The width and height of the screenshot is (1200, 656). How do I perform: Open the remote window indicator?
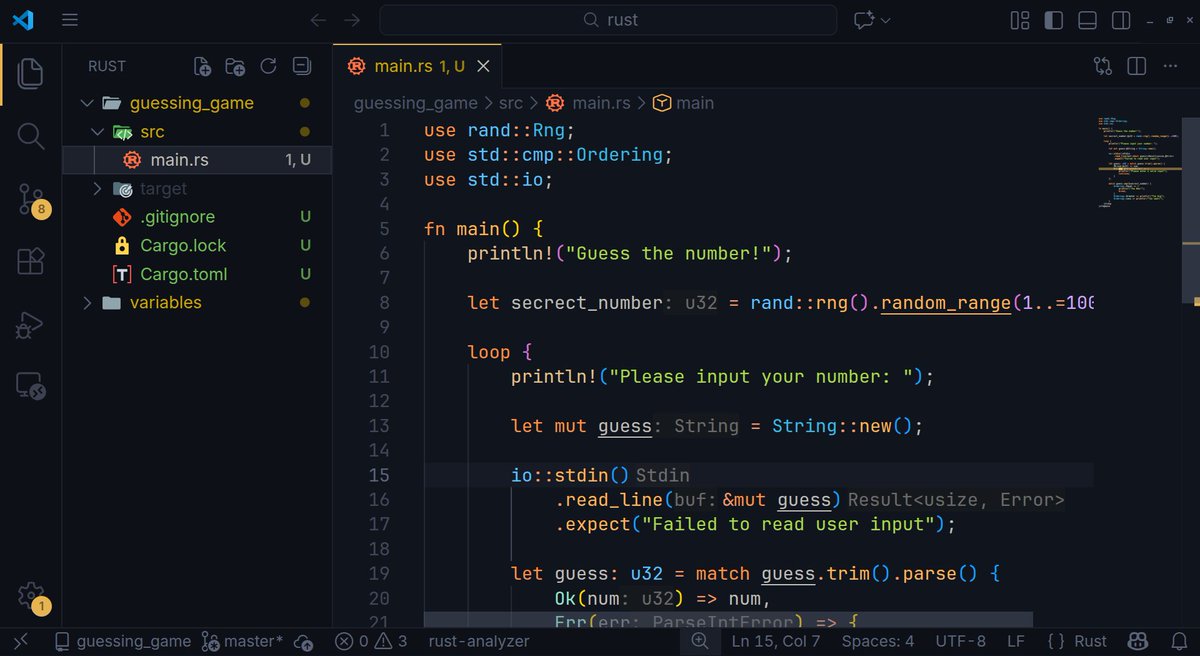(22, 641)
